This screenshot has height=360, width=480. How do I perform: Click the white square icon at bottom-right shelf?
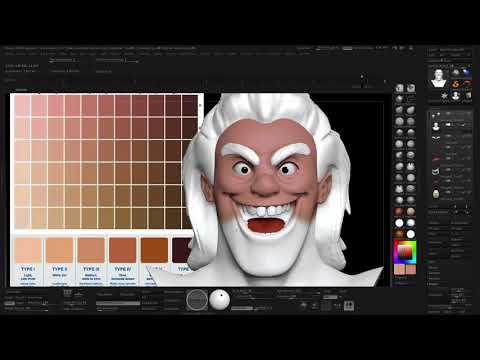coord(349,306)
